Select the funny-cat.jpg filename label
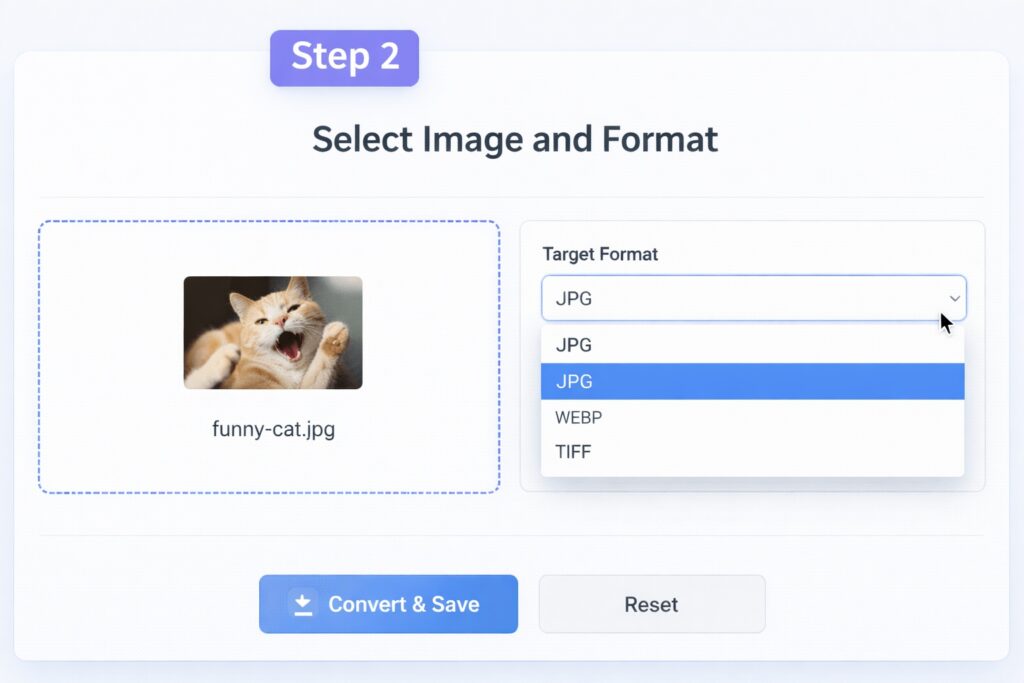Viewport: 1024px width, 683px height. click(x=271, y=430)
